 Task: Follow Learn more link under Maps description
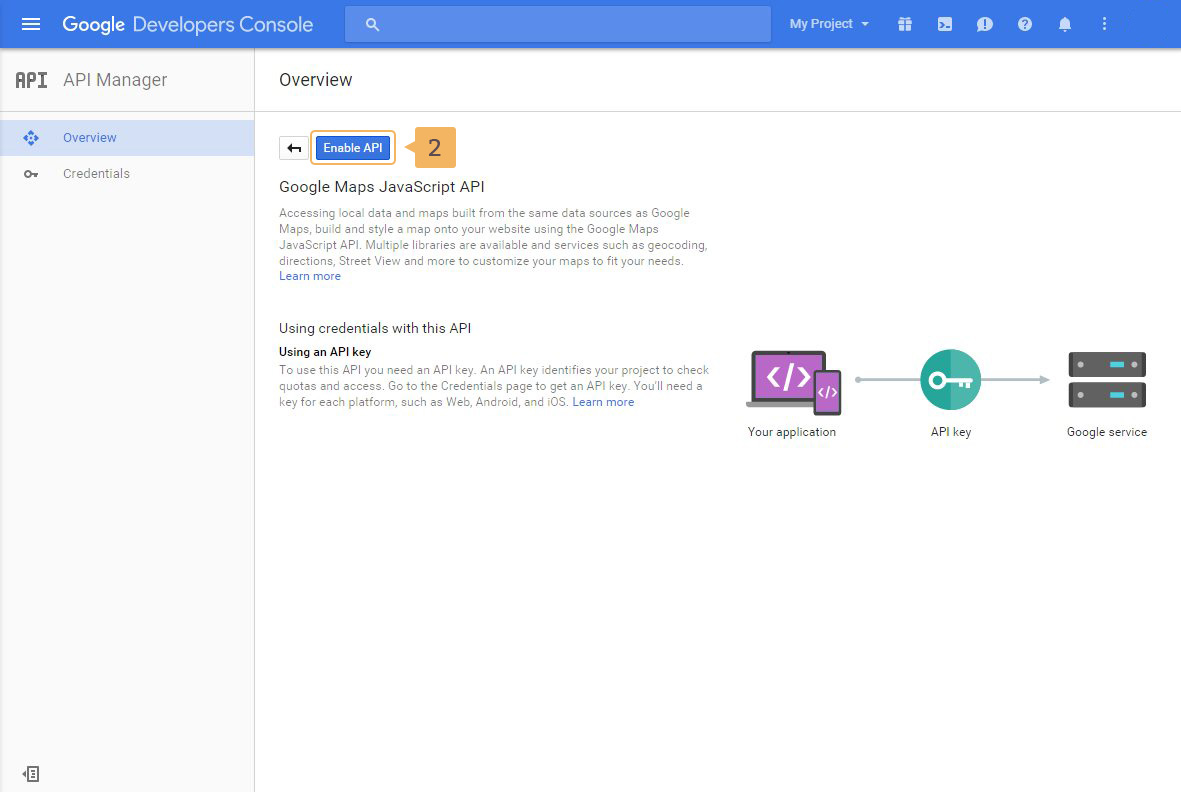(x=310, y=277)
